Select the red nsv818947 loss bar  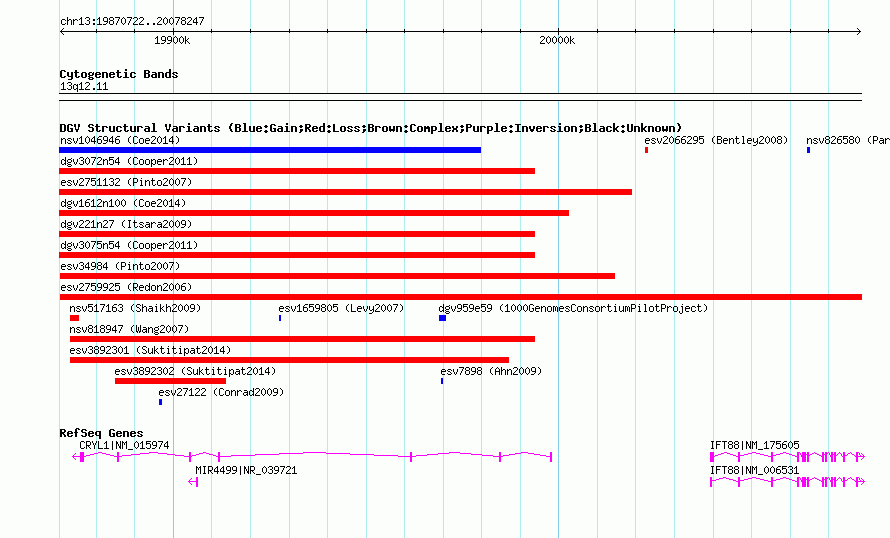pos(302,339)
